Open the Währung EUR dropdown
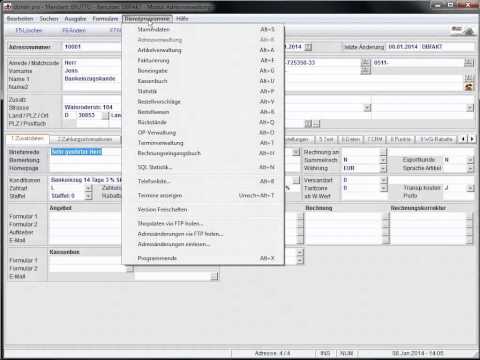This screenshot has width=480, height=360. pyautogui.click(x=383, y=168)
